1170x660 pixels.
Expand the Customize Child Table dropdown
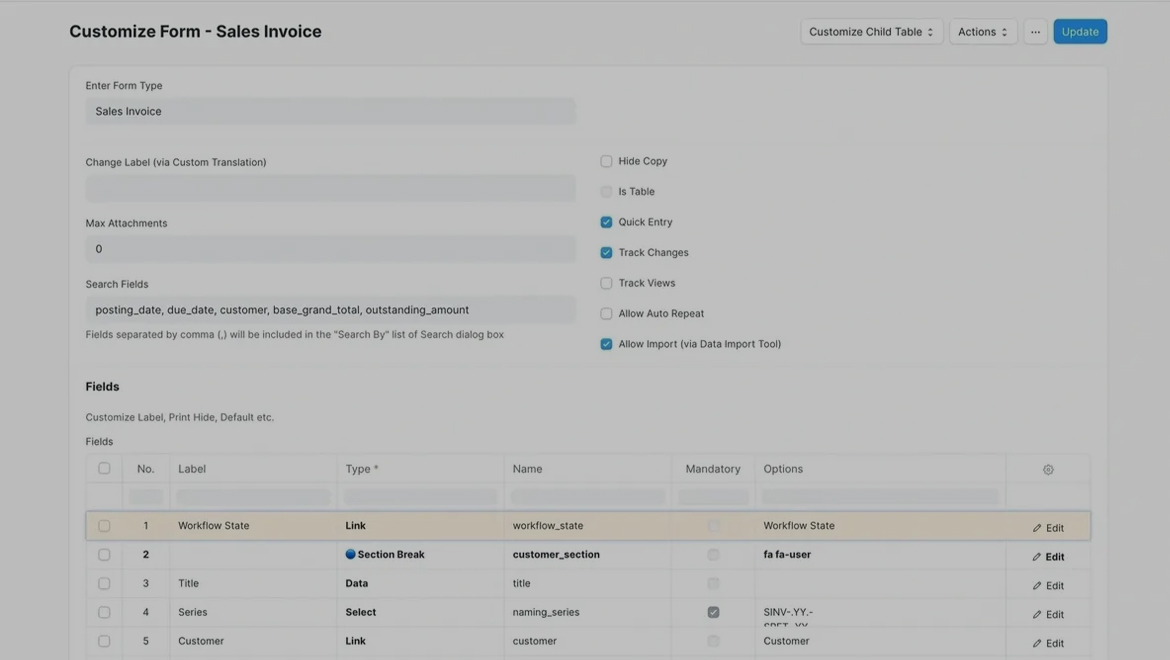point(871,32)
